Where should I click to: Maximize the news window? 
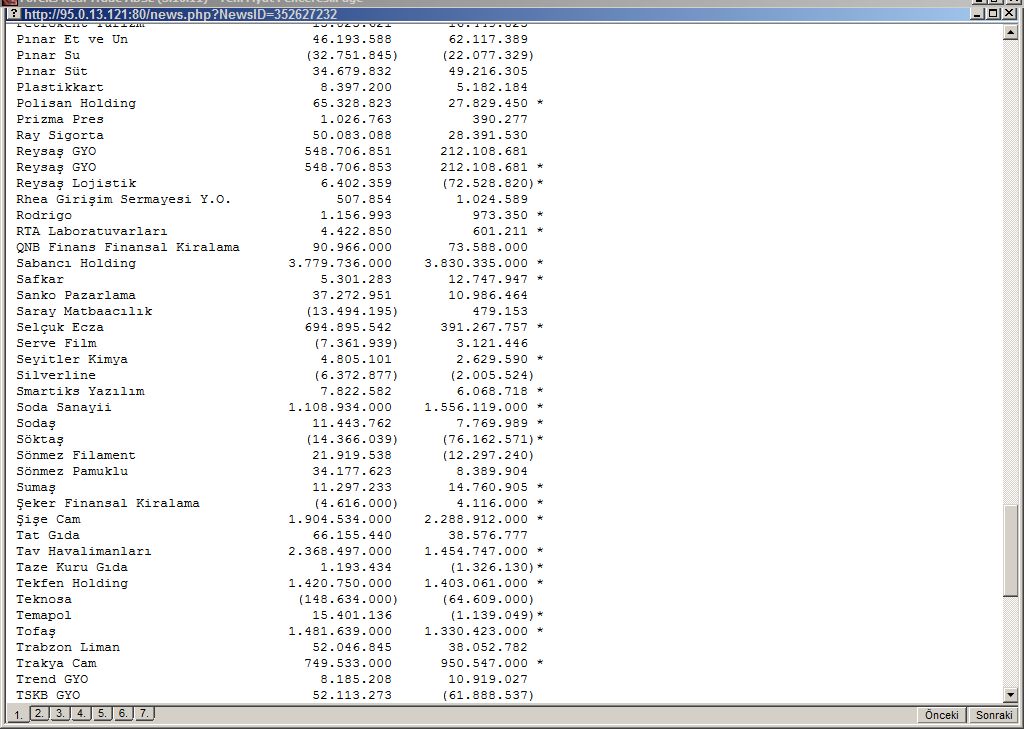pyautogui.click(x=992, y=14)
